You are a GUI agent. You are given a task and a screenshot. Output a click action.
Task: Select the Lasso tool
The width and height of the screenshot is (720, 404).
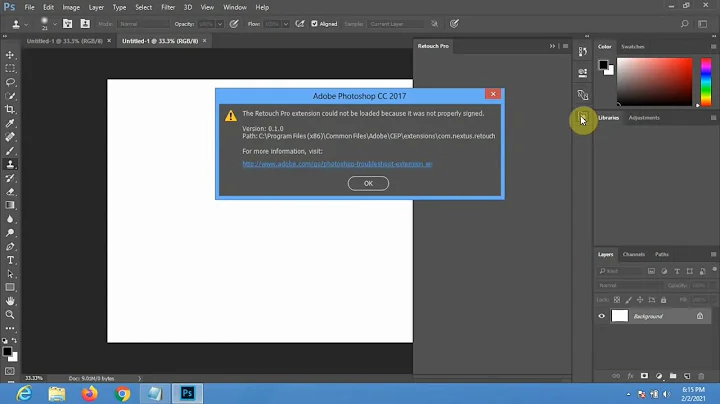tap(10, 82)
